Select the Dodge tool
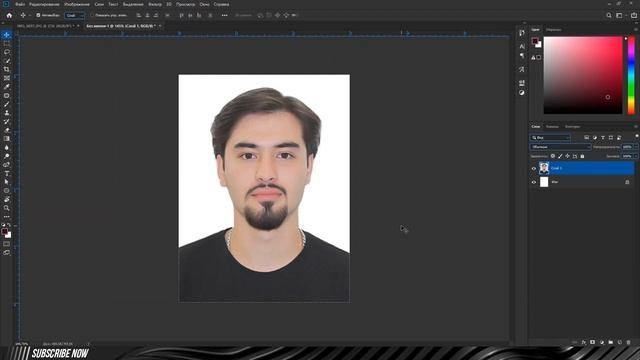The width and height of the screenshot is (640, 360). [x=7, y=156]
